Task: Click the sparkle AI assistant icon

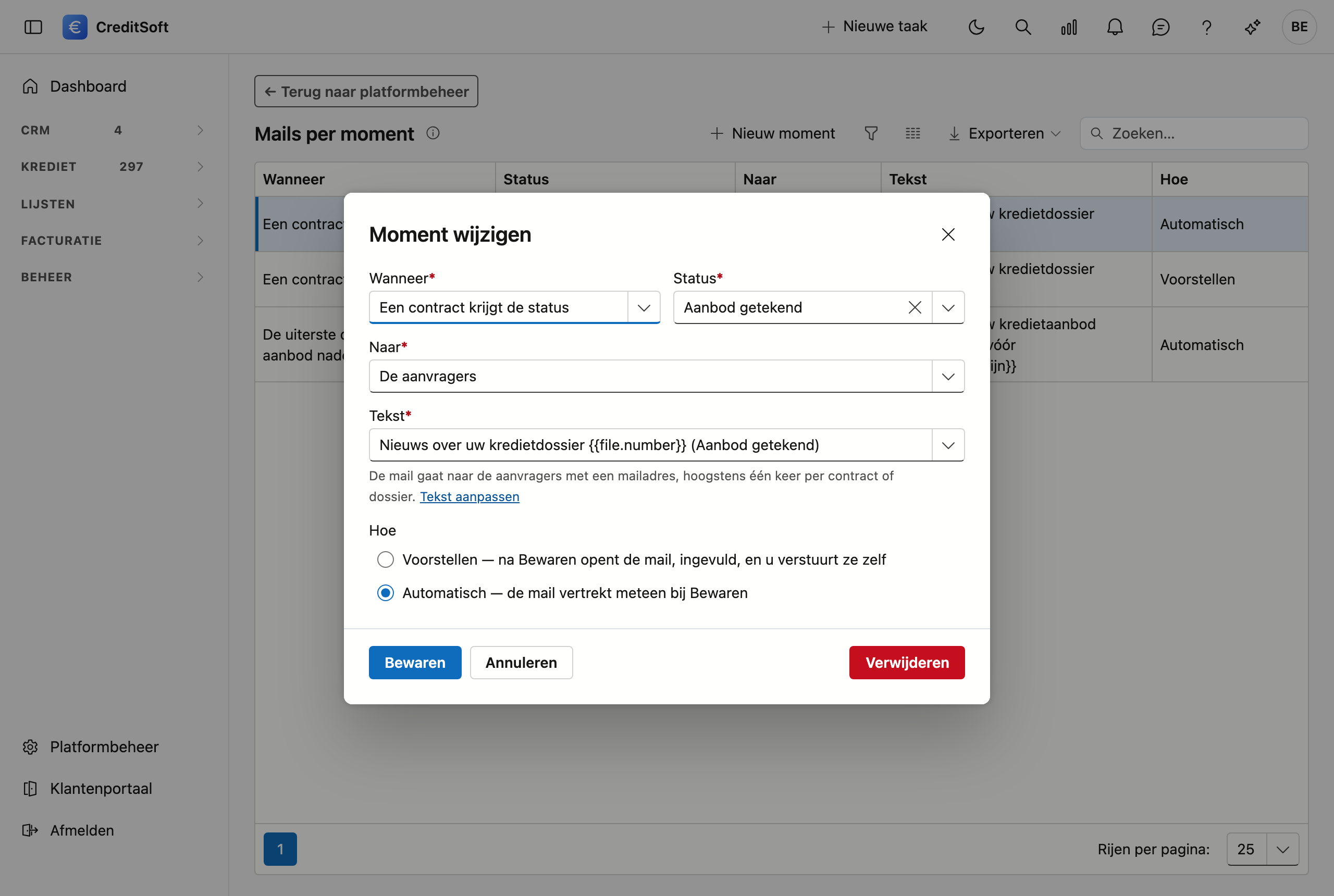Action: tap(1253, 27)
